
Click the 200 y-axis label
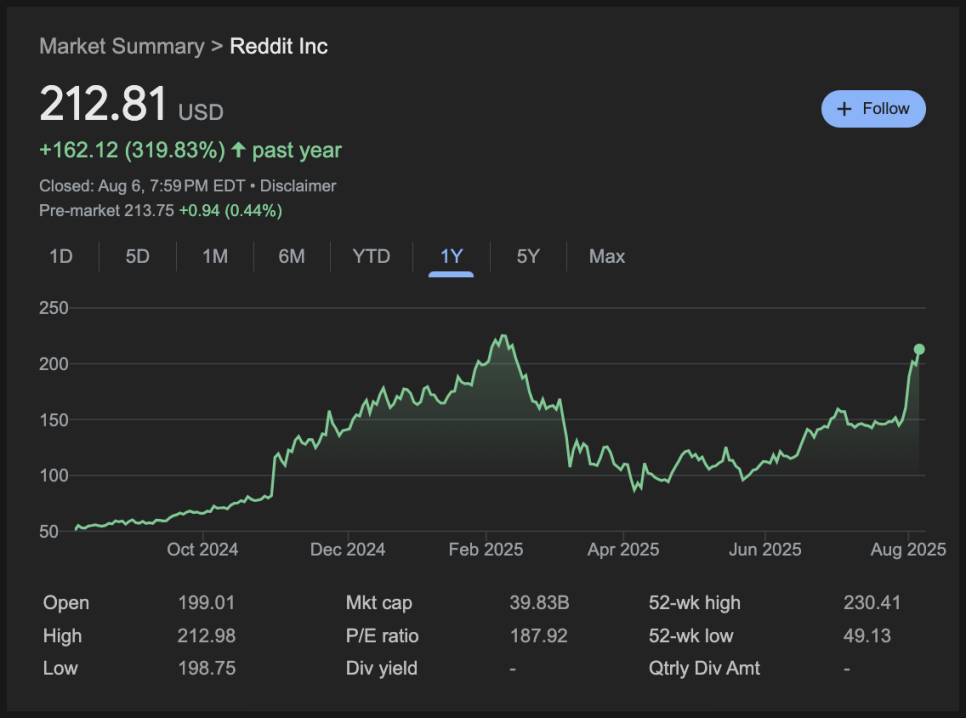[x=54, y=364]
